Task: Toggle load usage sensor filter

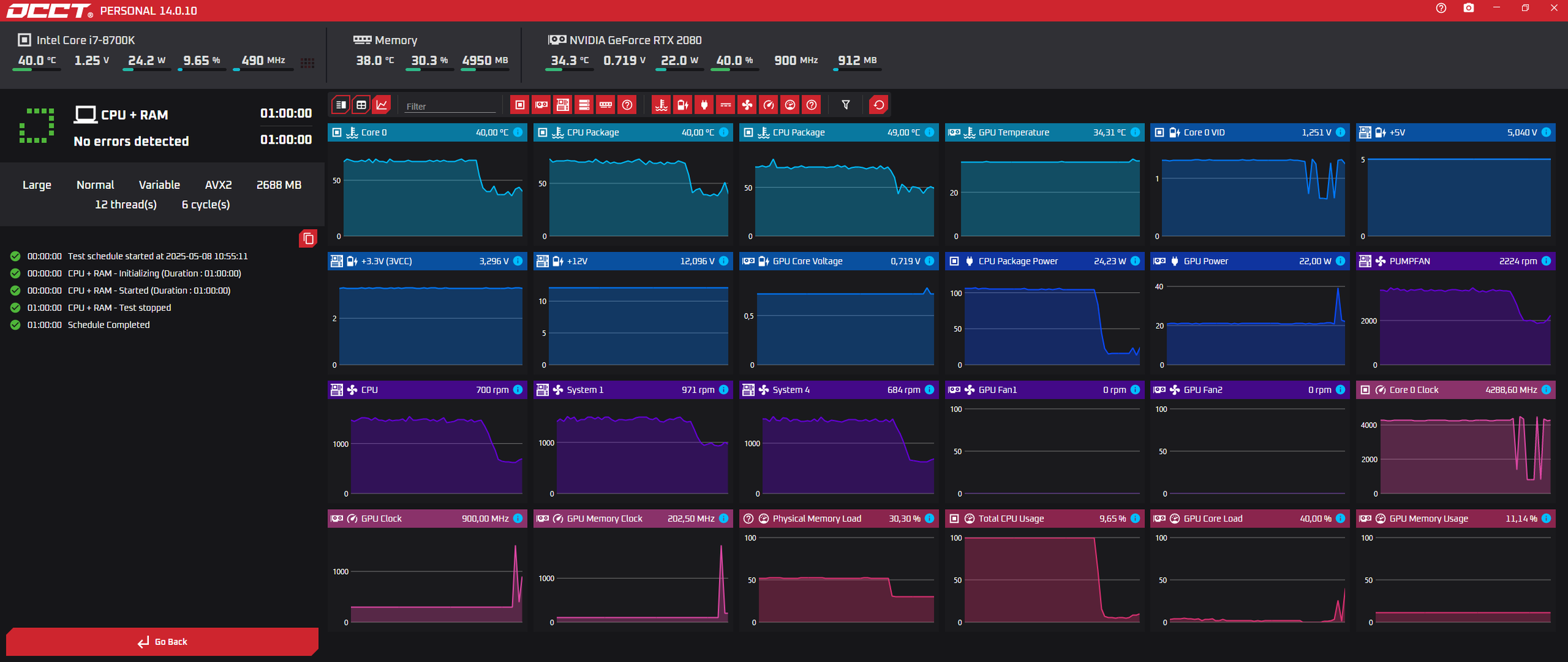Action: click(790, 105)
